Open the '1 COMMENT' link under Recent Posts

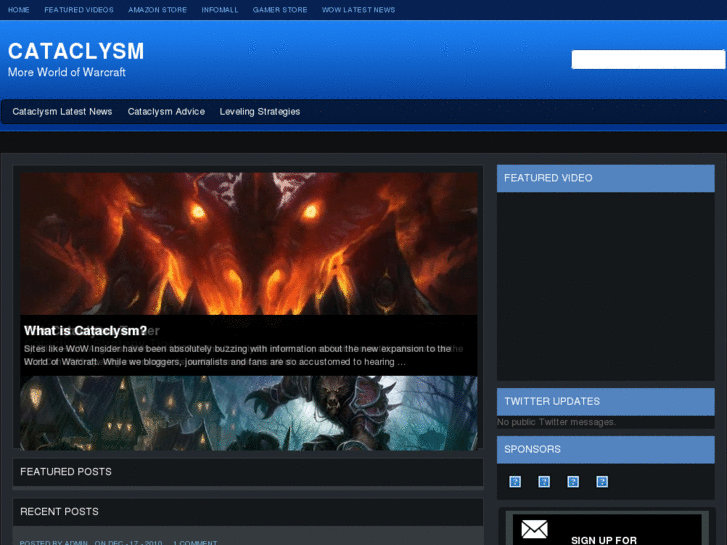tap(195, 542)
